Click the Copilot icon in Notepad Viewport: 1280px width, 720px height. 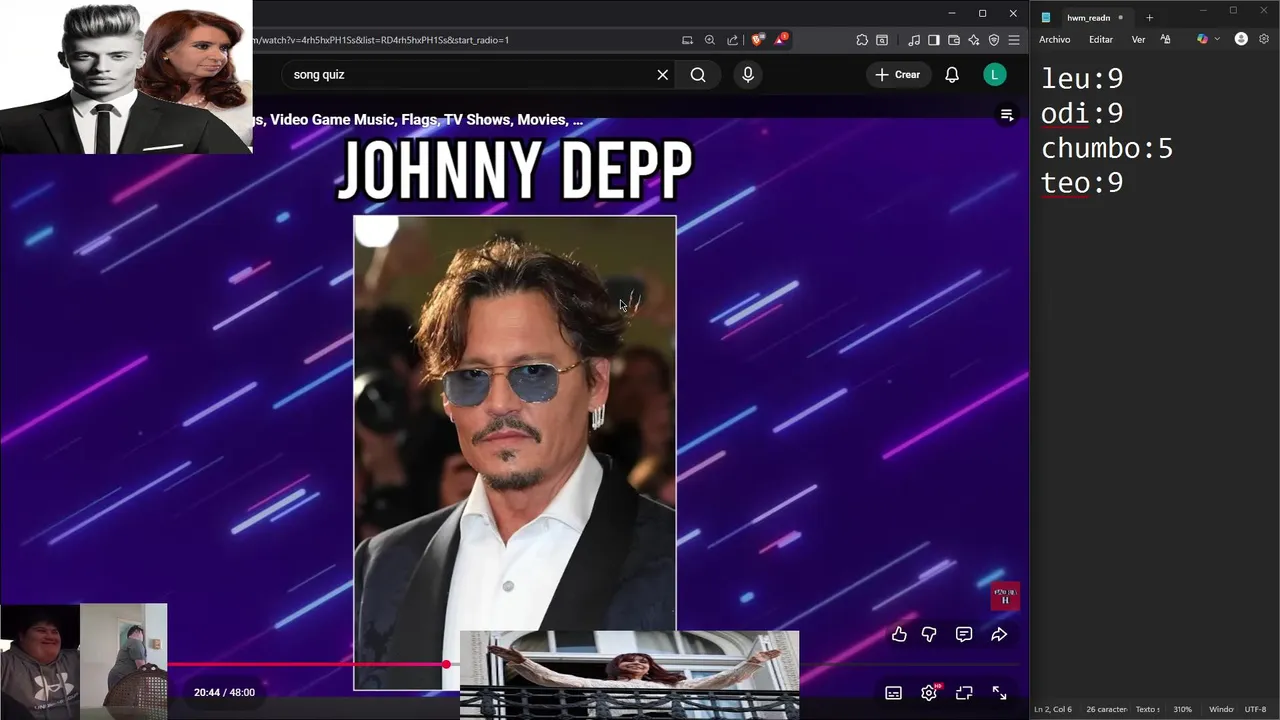click(1202, 39)
